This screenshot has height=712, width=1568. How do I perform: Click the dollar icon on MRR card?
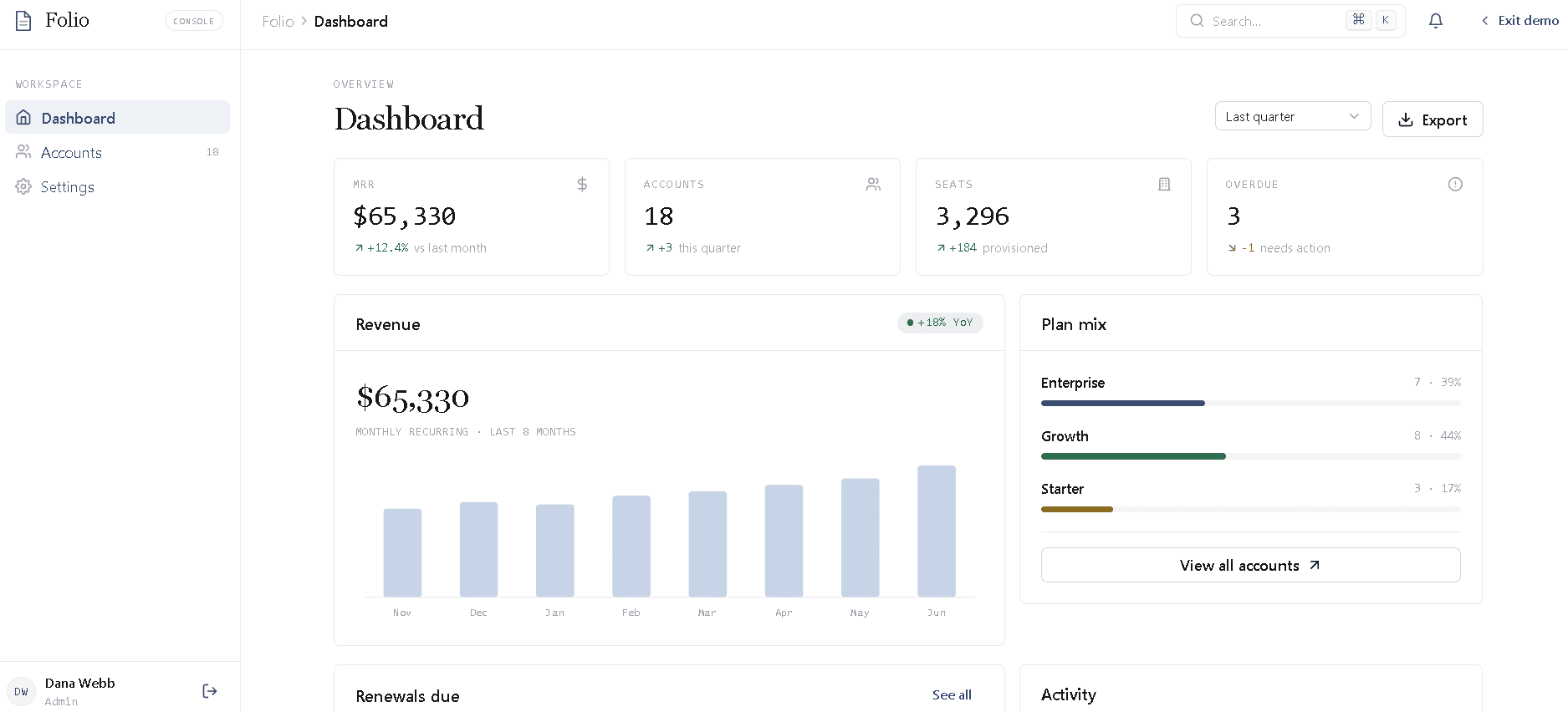tap(582, 184)
